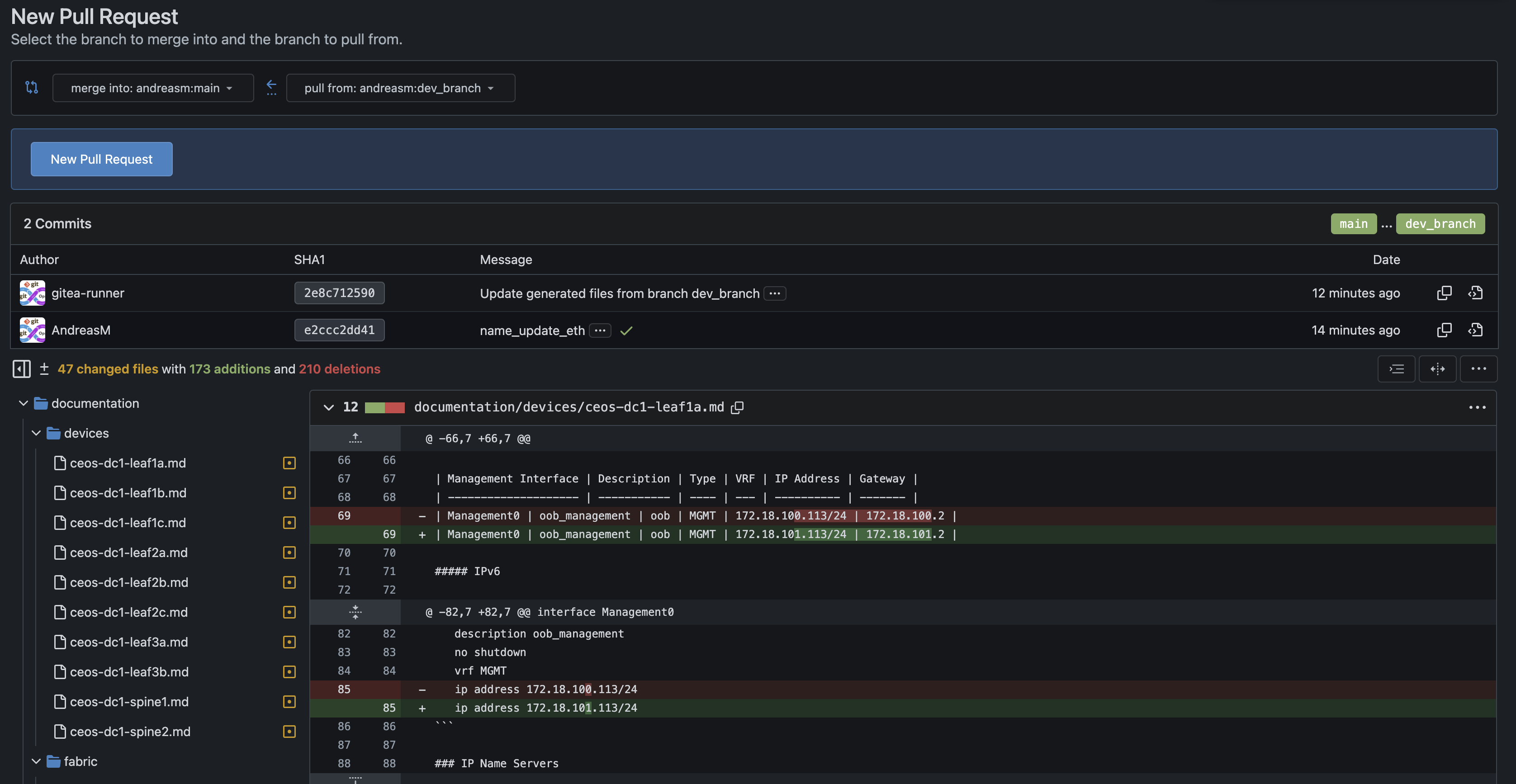Click the New Pull Request button

(x=102, y=159)
